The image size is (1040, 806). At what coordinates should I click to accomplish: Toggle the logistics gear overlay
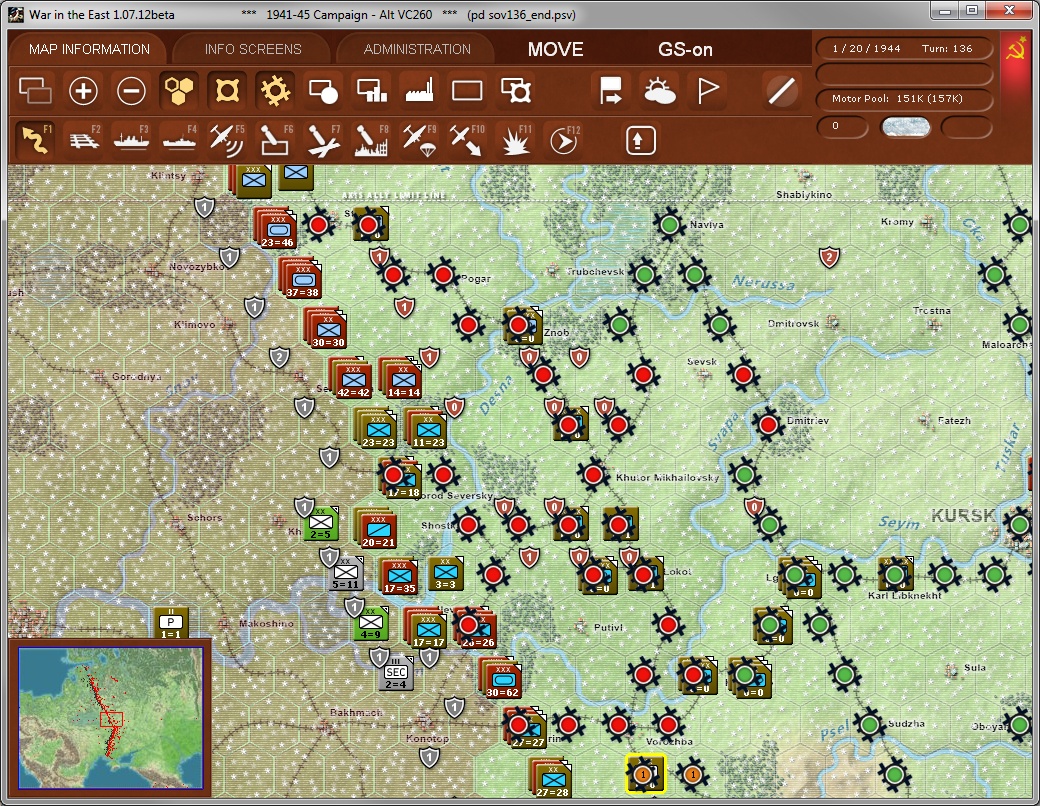(275, 90)
